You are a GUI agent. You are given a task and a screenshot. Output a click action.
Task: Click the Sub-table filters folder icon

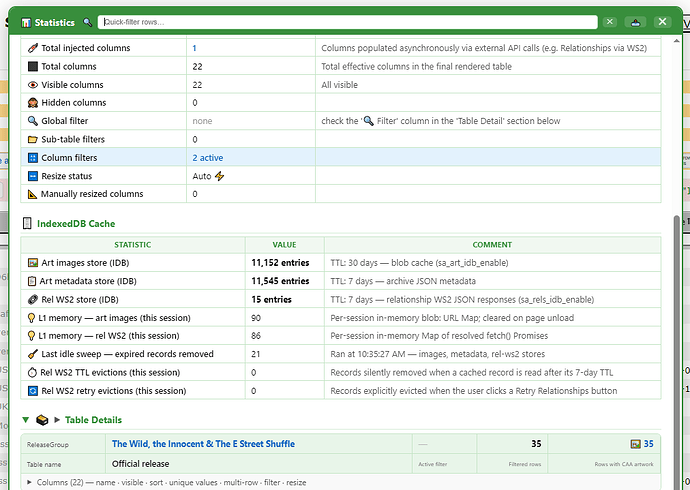coord(33,139)
